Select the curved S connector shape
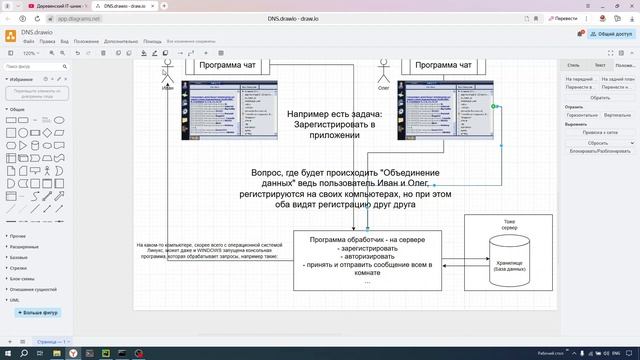Viewport: 640px width, 360px height. [35, 196]
